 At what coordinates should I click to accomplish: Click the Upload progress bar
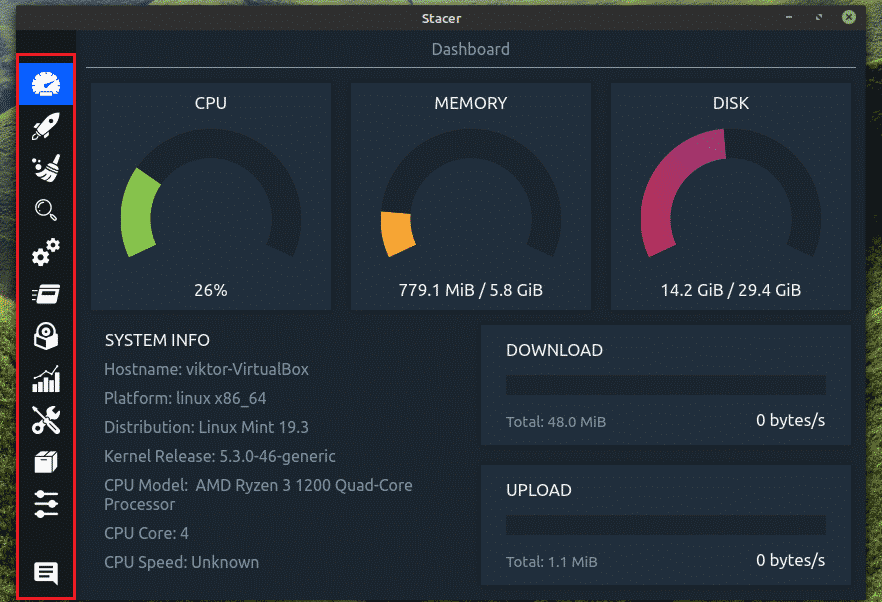coord(665,525)
